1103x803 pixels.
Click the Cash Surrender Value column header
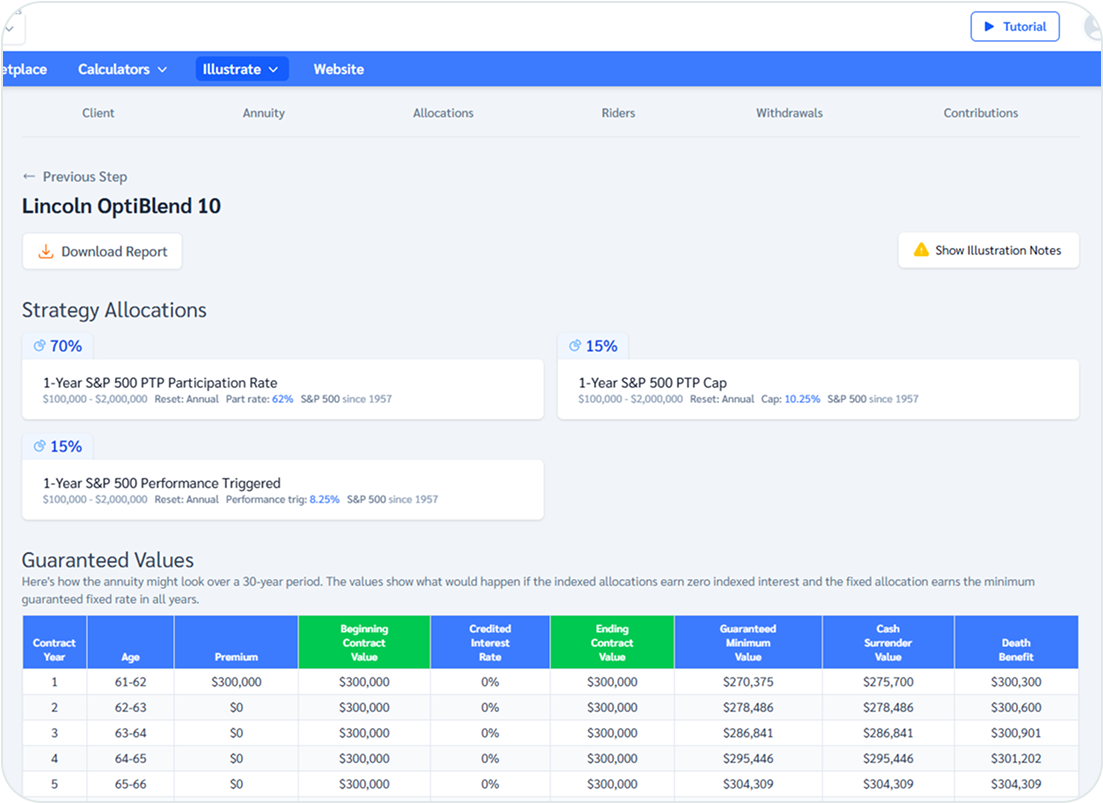(888, 642)
